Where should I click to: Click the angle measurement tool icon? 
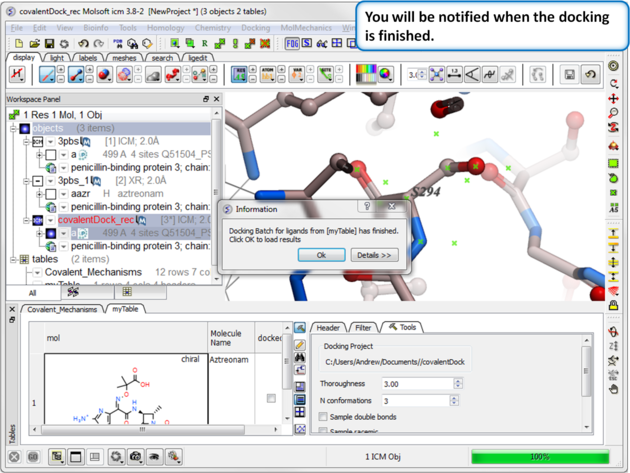tap(472, 74)
